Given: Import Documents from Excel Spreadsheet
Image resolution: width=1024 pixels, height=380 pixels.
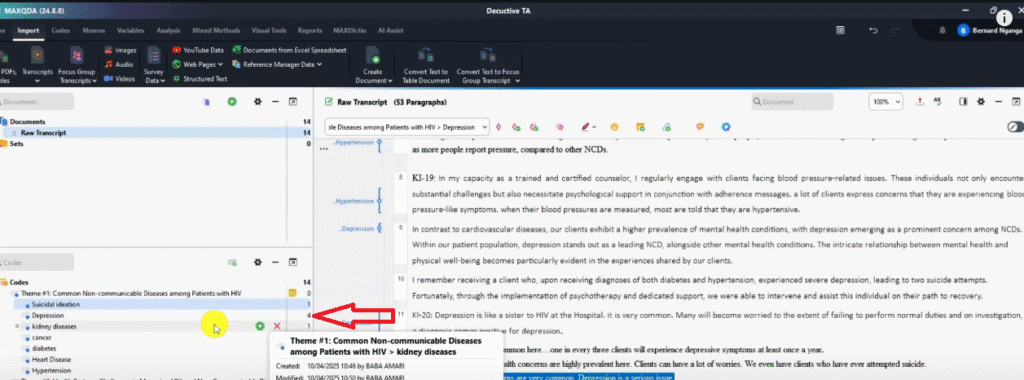Looking at the screenshot, I should (290, 50).
